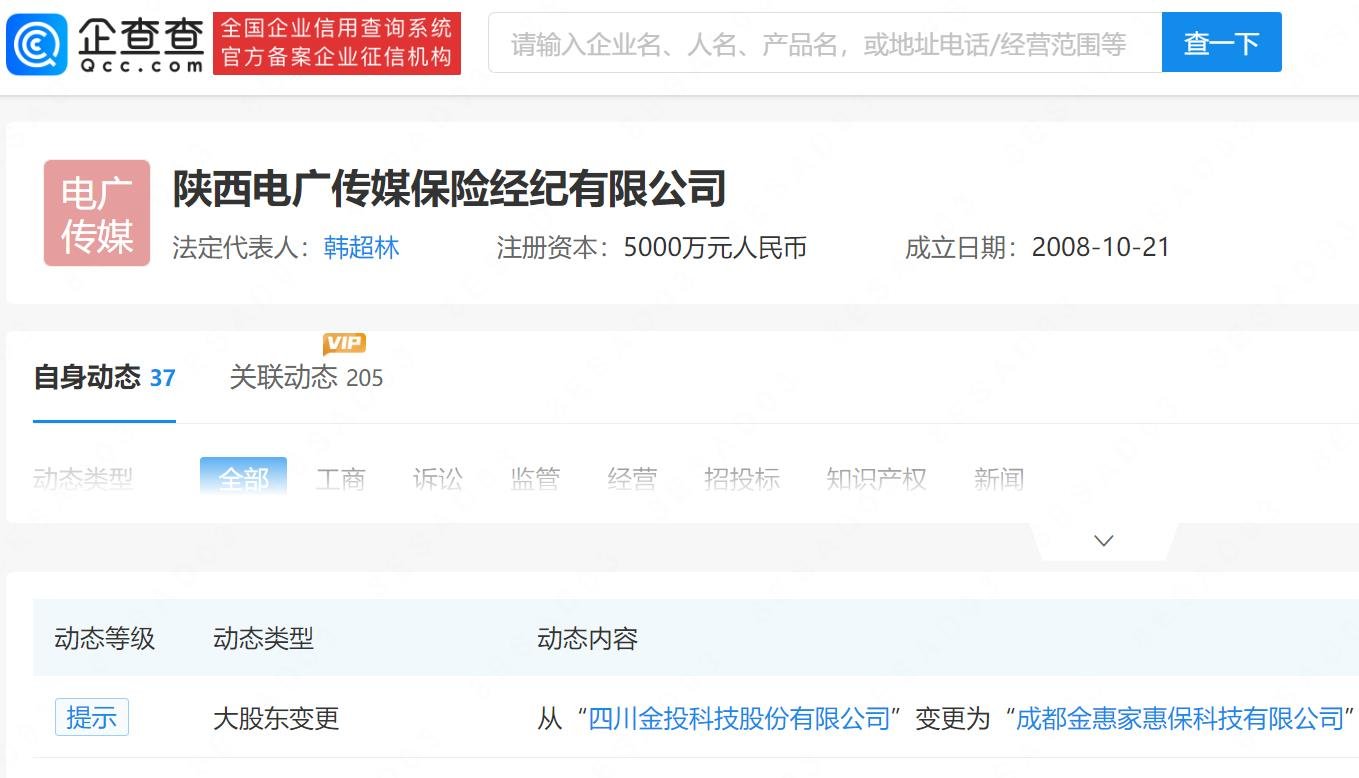Click the company title 陕西电广传媒保险经纪有限公司
The height and width of the screenshot is (778, 1359).
(449, 189)
